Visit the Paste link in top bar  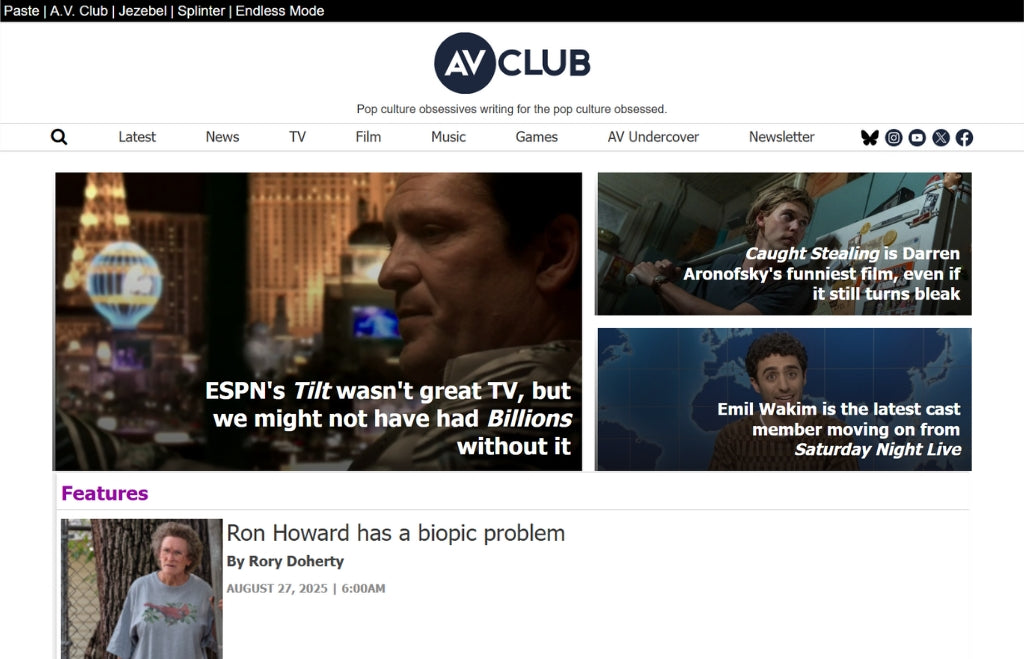point(22,11)
